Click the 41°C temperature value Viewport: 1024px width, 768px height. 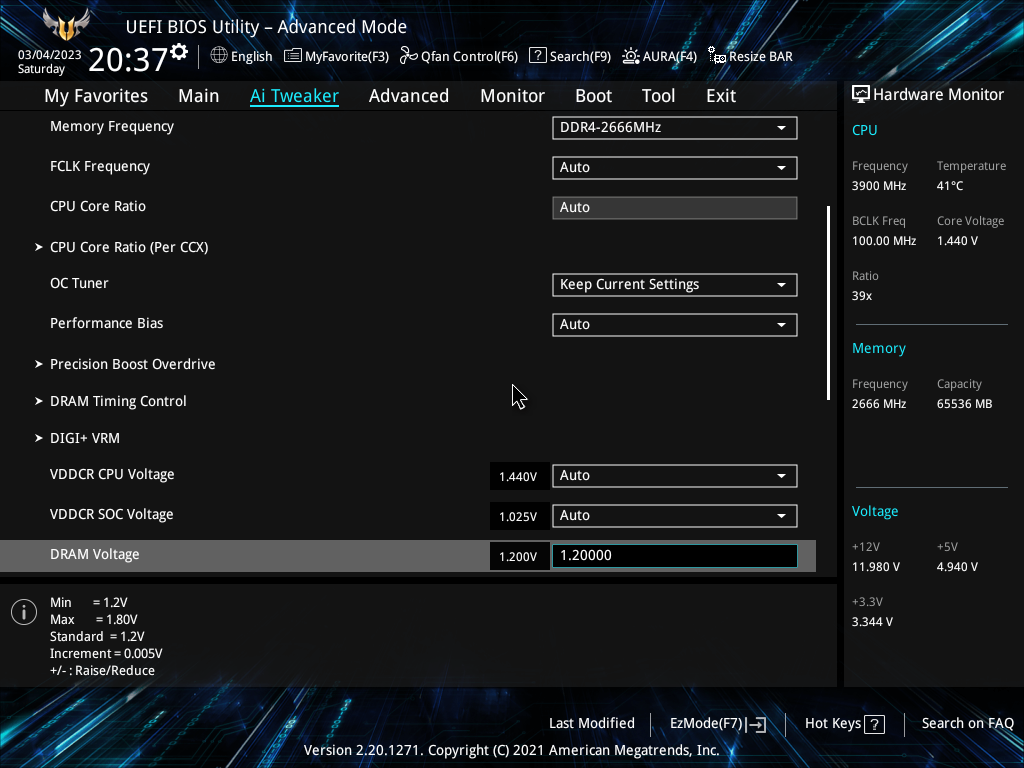950,186
